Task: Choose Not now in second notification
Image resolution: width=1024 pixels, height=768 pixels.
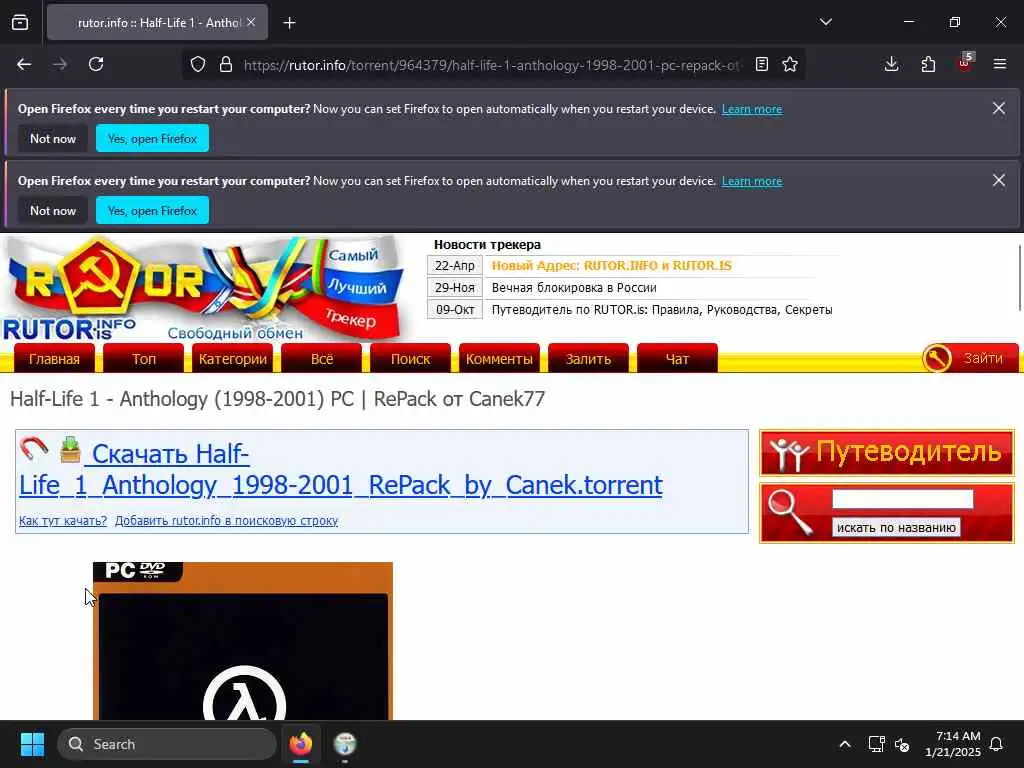Action: (53, 210)
